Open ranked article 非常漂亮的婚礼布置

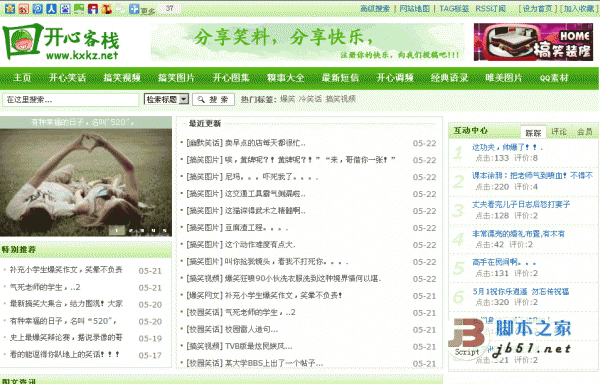pos(518,234)
